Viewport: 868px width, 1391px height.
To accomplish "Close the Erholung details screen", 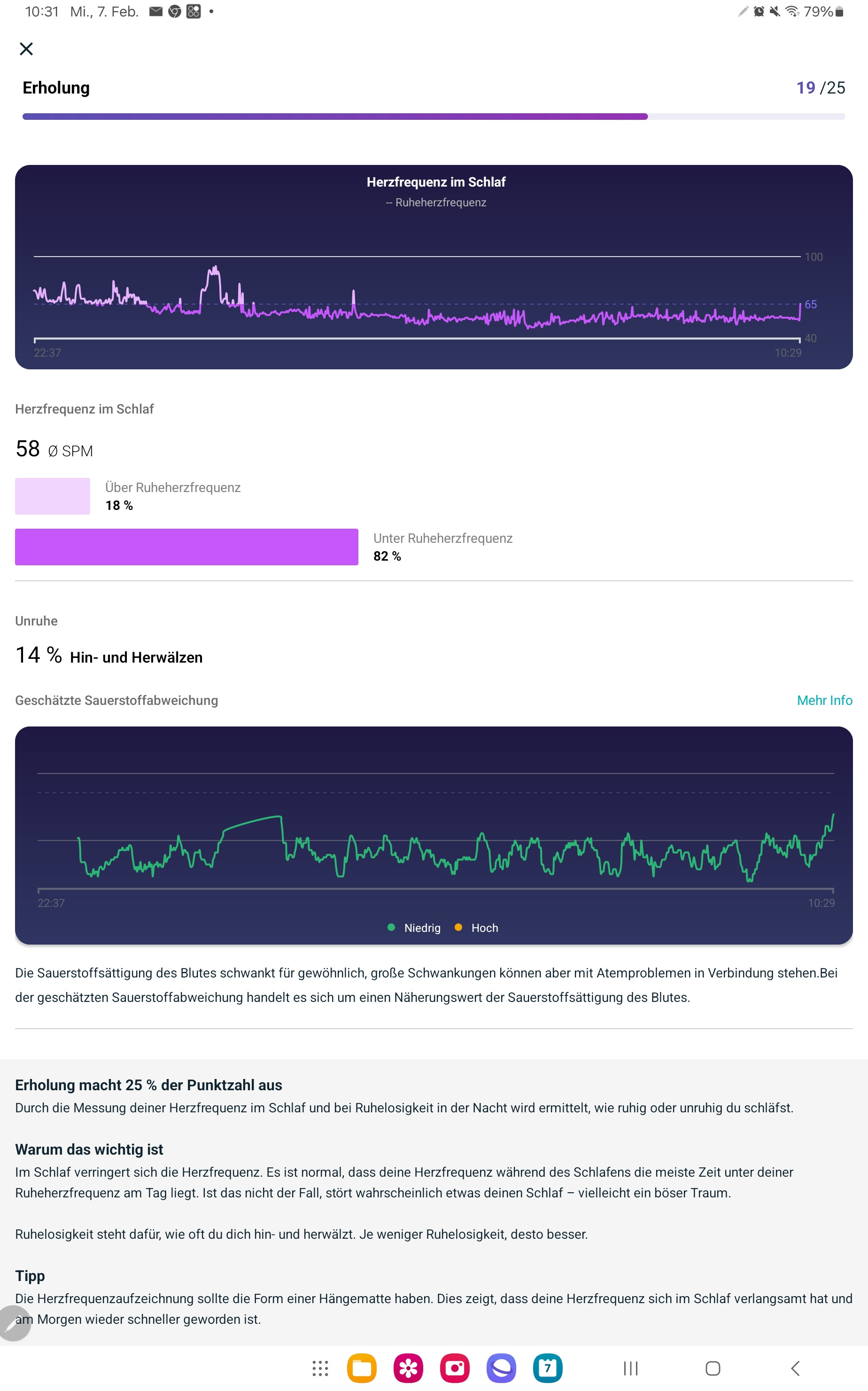I will (x=26, y=49).
